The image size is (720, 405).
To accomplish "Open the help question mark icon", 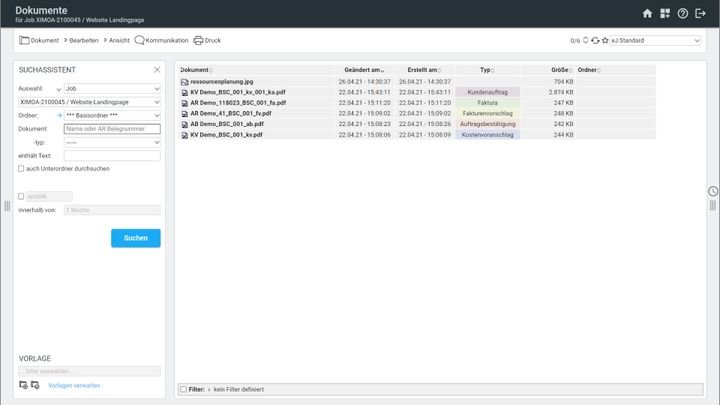I will [683, 13].
